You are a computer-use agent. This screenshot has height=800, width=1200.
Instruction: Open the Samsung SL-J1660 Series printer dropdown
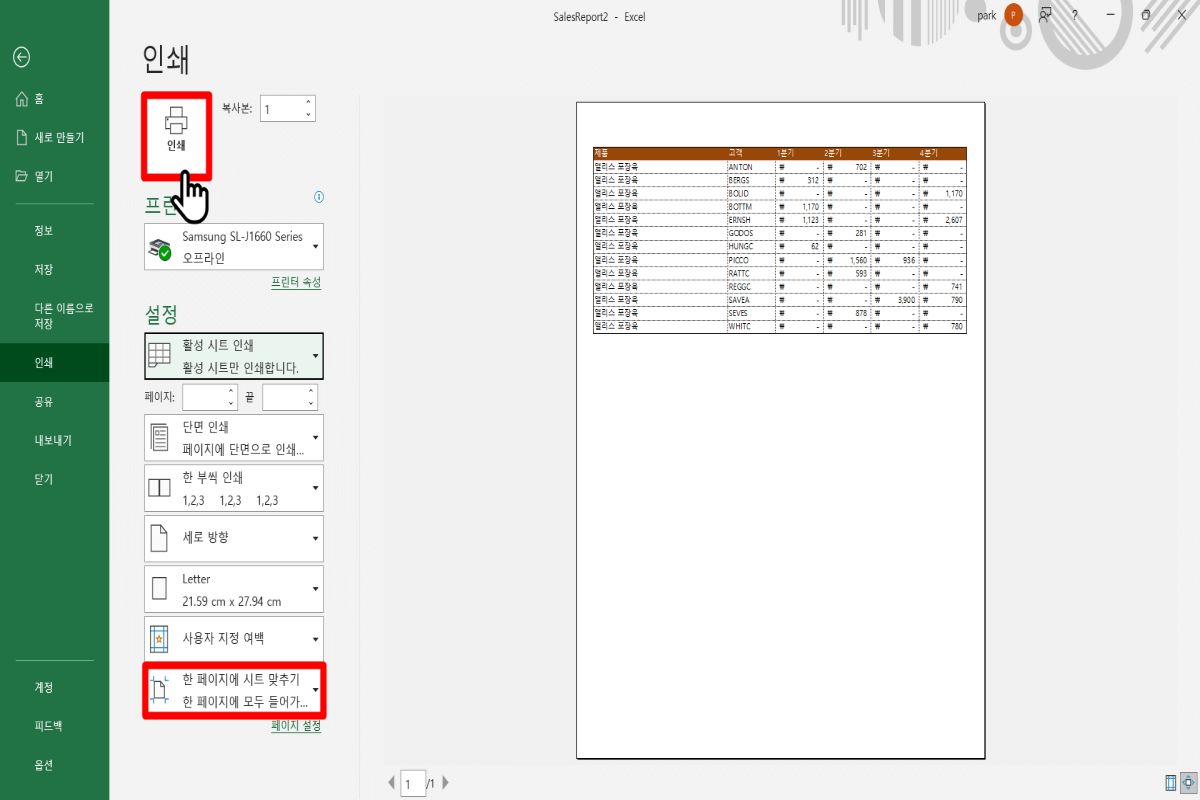234,246
